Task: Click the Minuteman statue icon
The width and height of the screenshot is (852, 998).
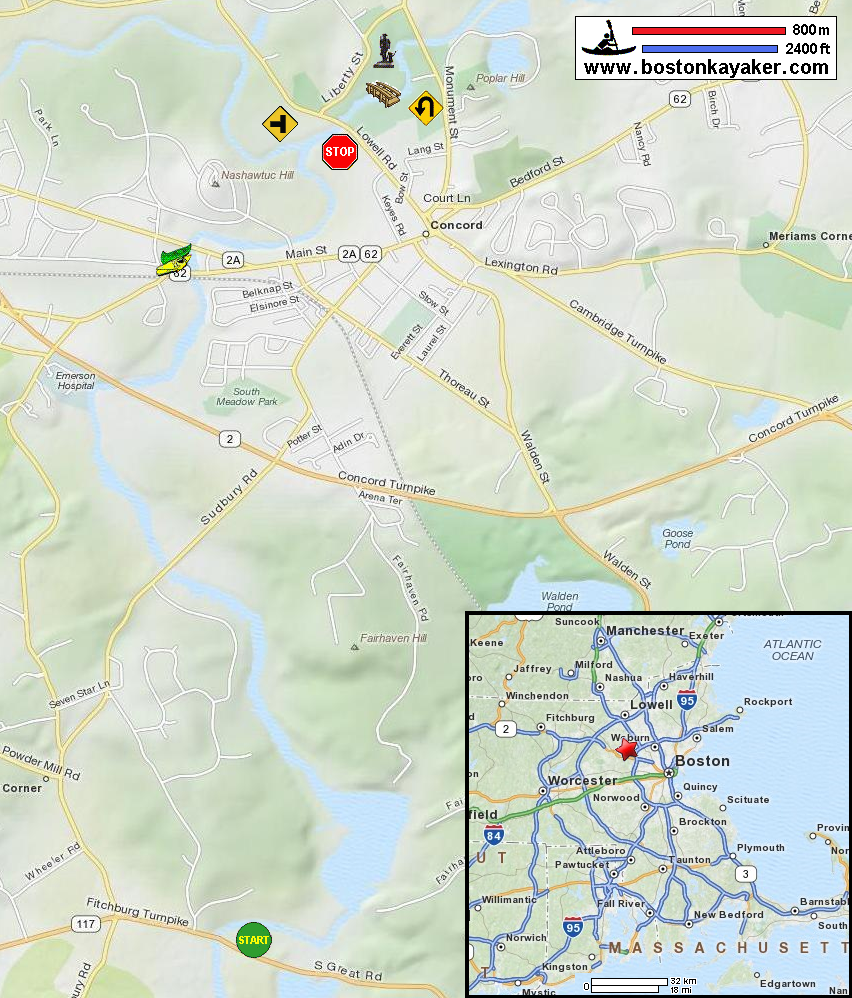Action: [384, 51]
